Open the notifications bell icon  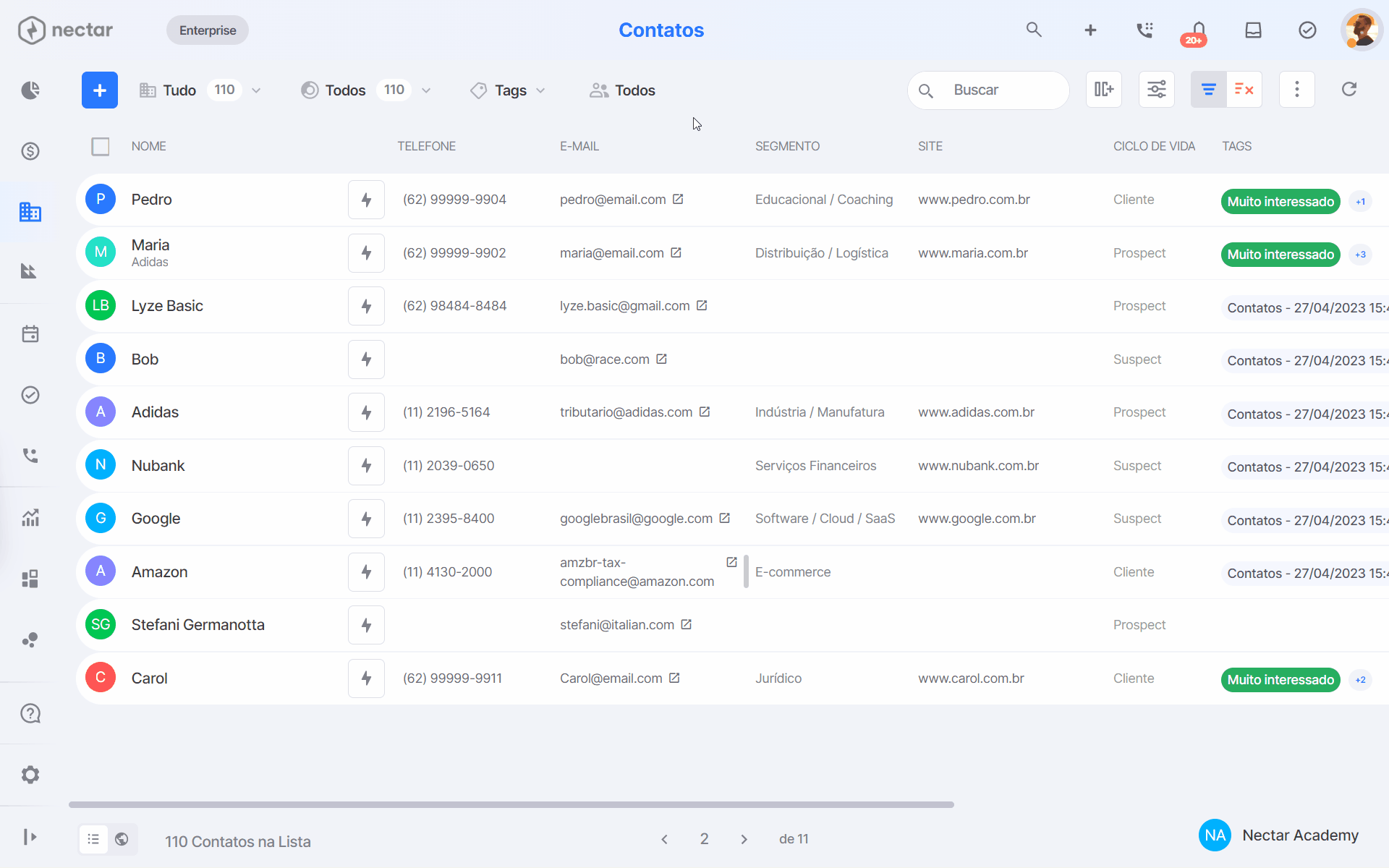coord(1198,30)
